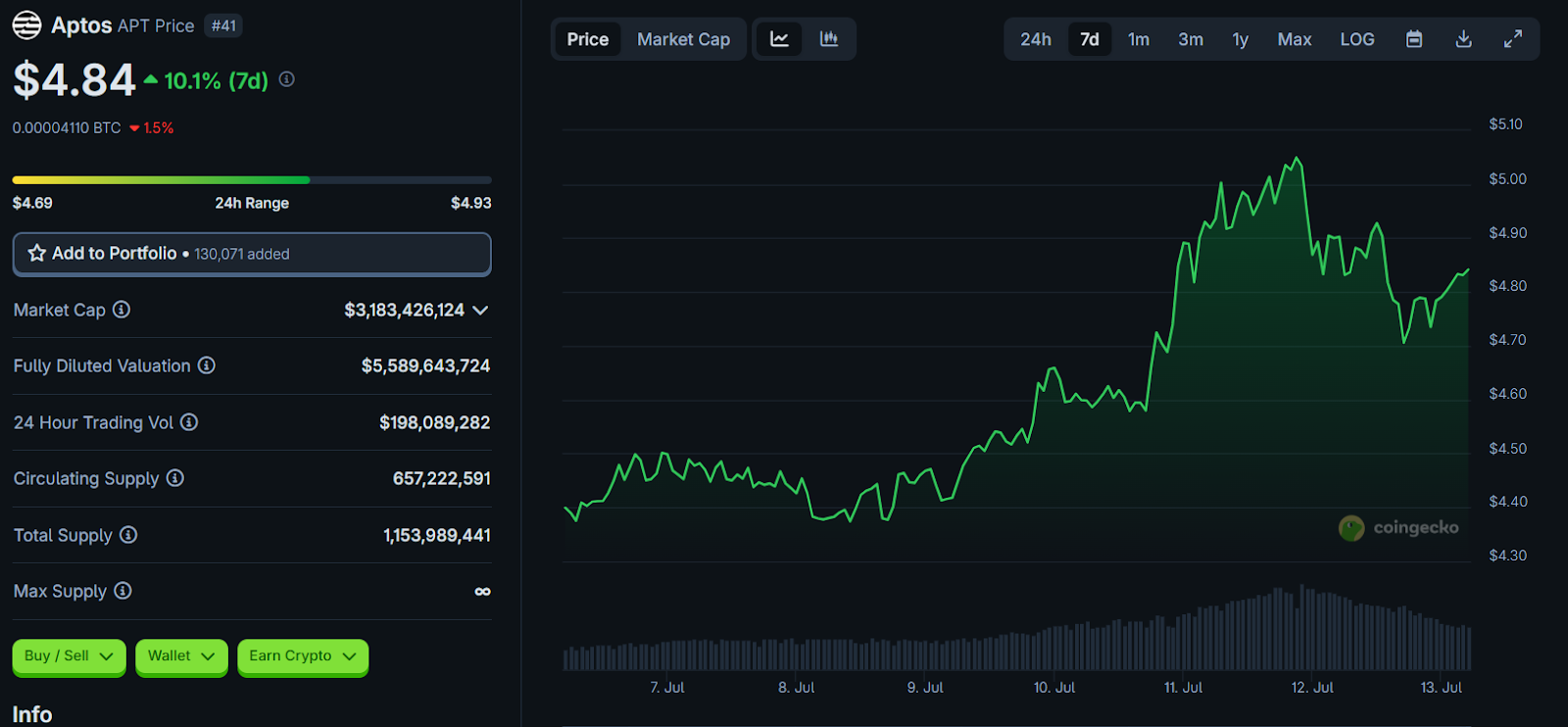Download the chart data
This screenshot has height=727, width=1568.
1463,39
